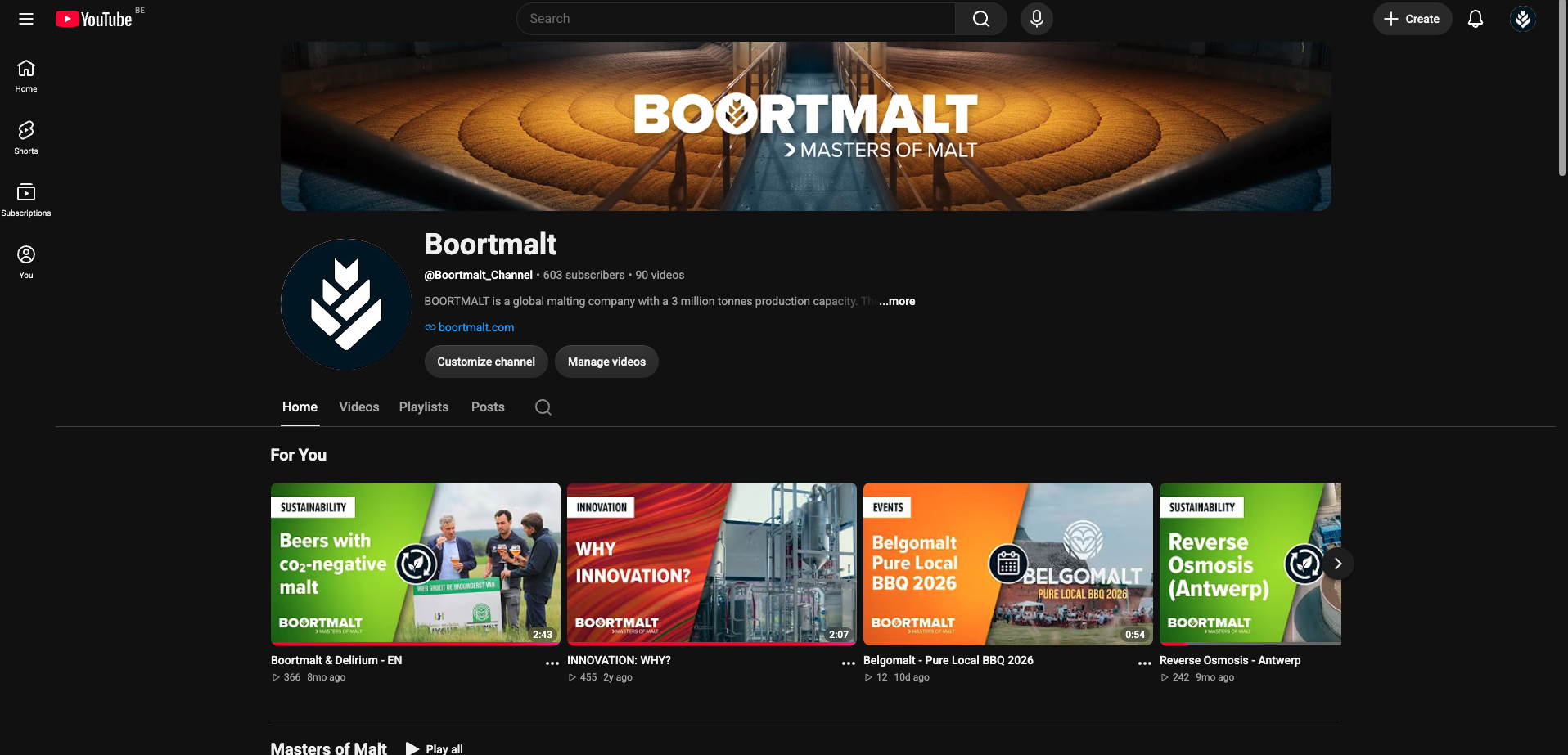
Task: Show next For You videos arrow
Action: tap(1338, 564)
